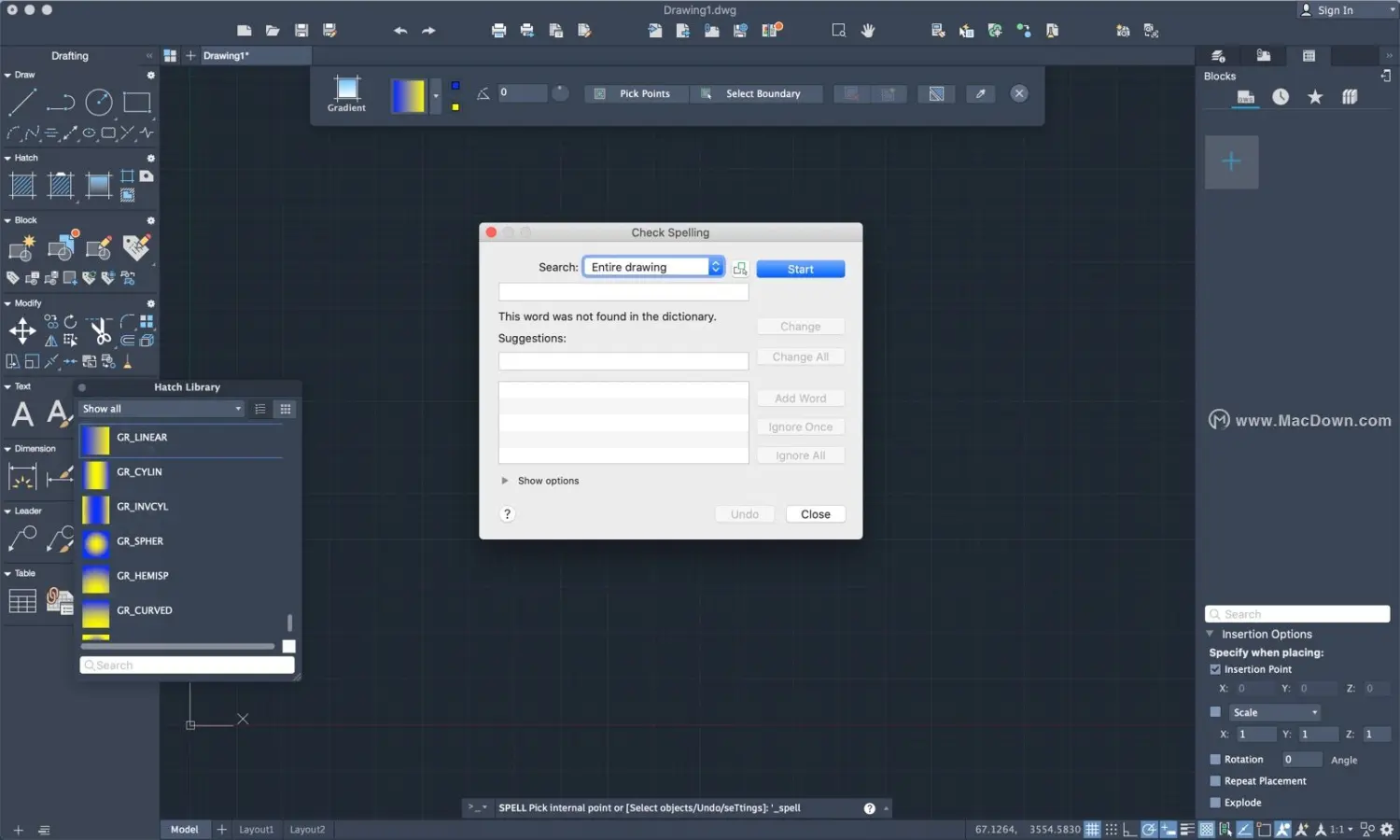Enable the Rotation checkbox
This screenshot has width=1400, height=840.
[x=1215, y=759]
